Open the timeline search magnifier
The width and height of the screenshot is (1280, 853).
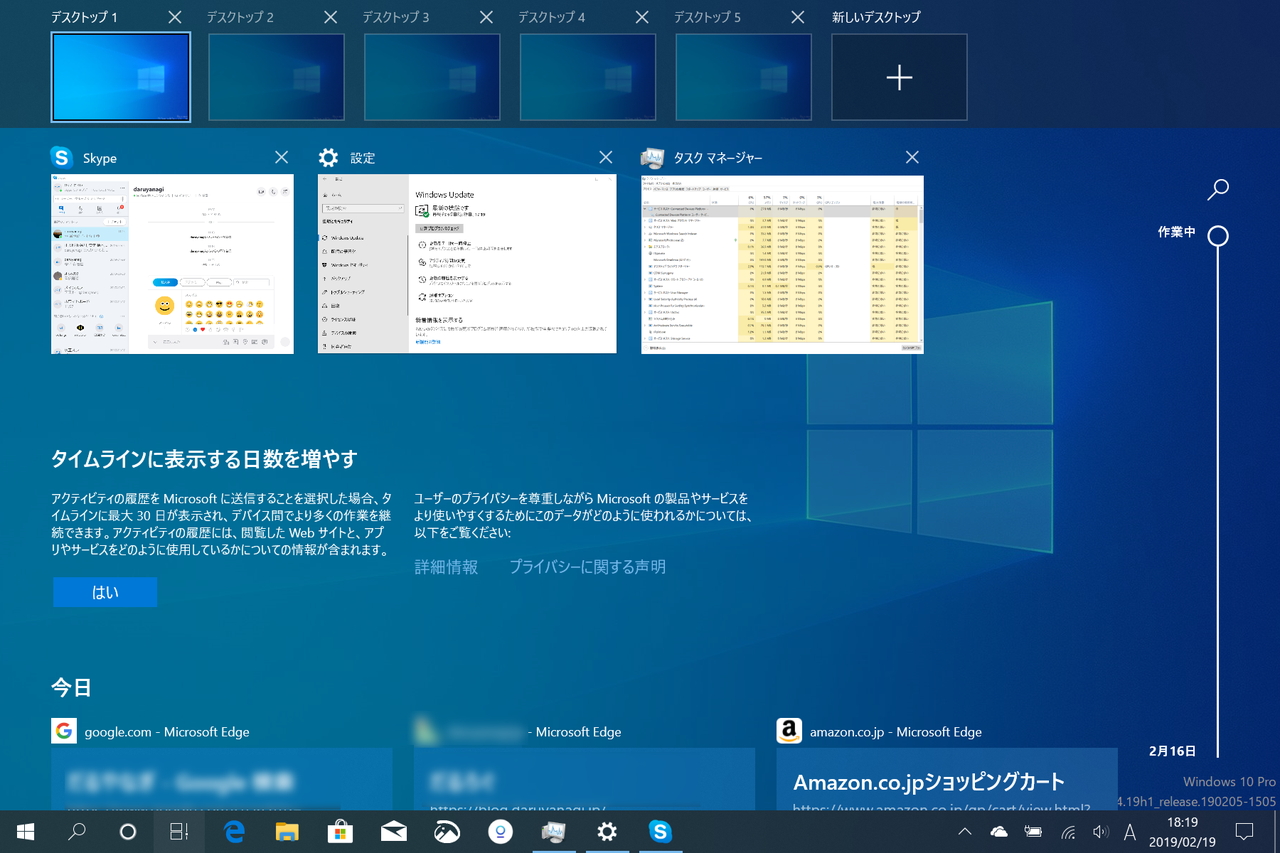(x=1218, y=188)
